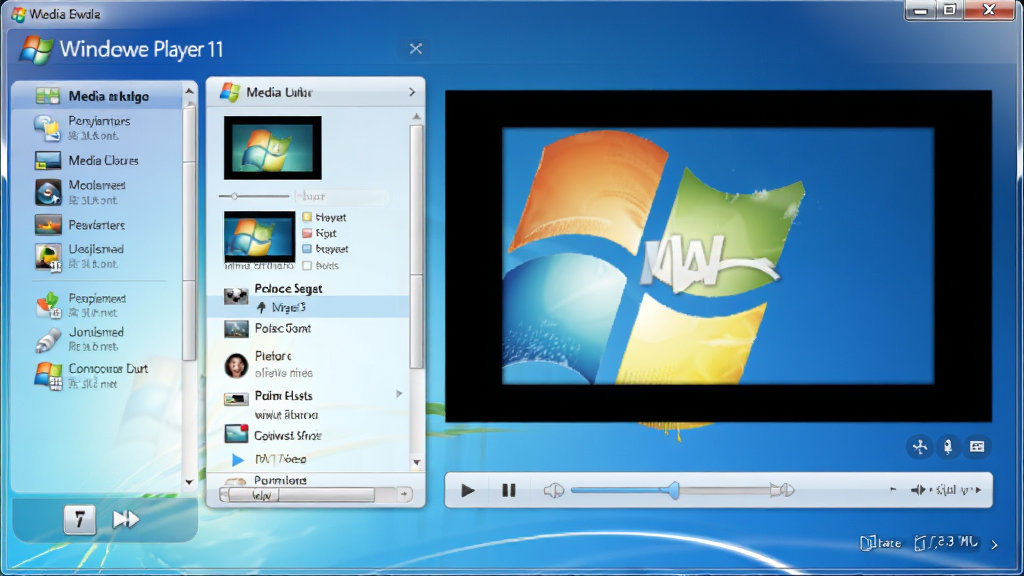The width and height of the screenshot is (1024, 576).
Task: Click the button labeled 7 at bottom left
Action: tap(80, 520)
